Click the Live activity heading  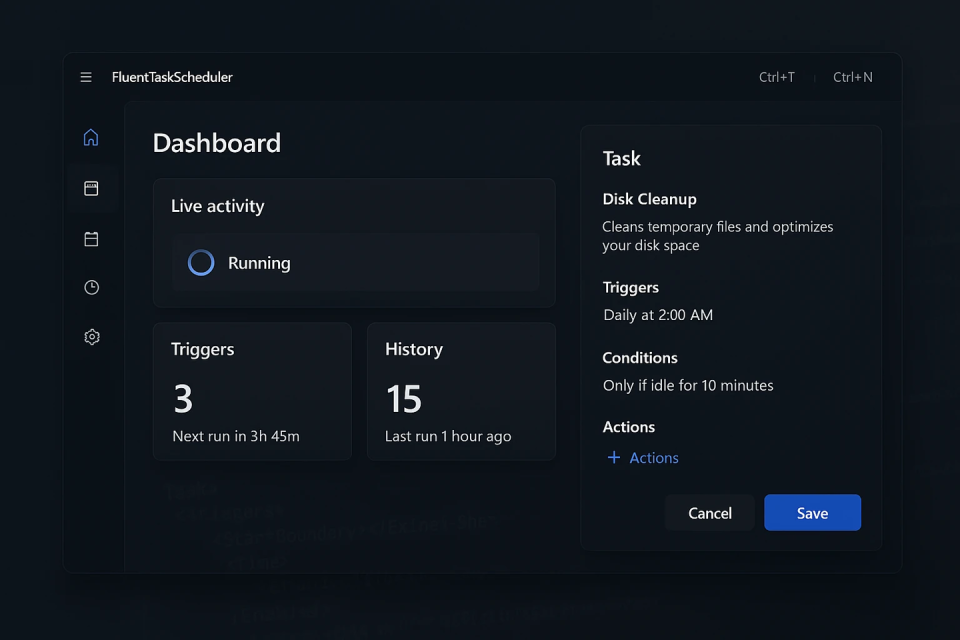click(x=217, y=206)
